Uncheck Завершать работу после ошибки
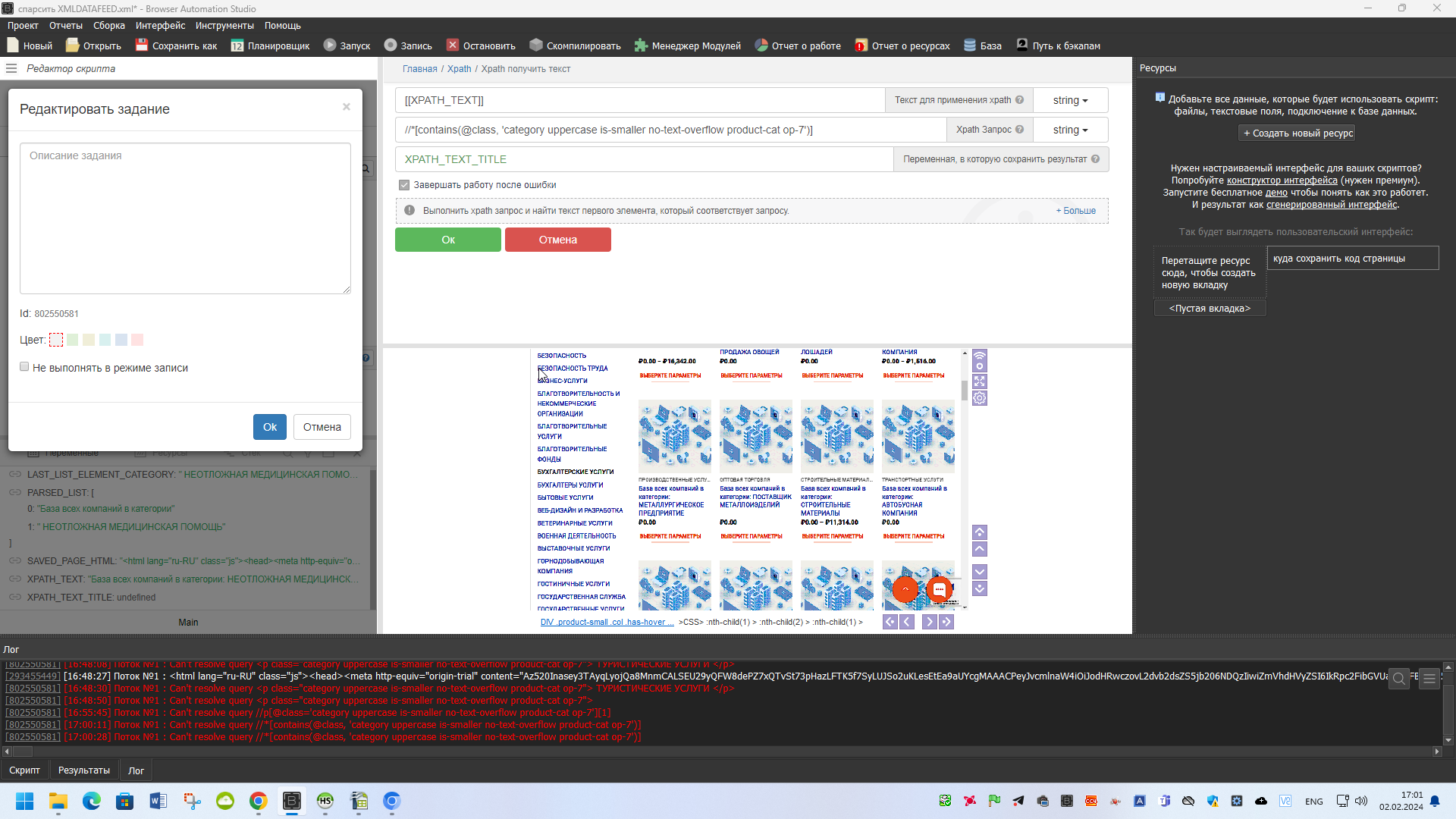The width and height of the screenshot is (1456, 819). click(404, 184)
